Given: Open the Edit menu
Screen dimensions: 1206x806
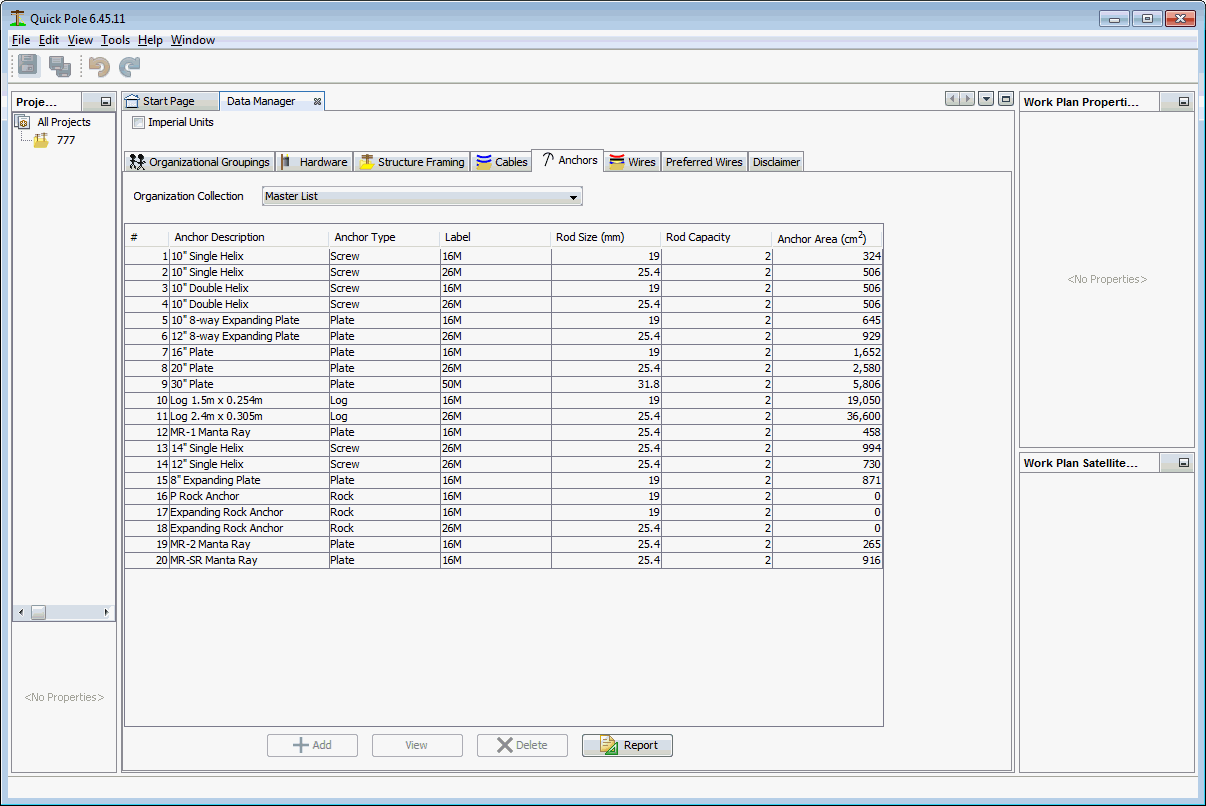Looking at the screenshot, I should tap(49, 40).
